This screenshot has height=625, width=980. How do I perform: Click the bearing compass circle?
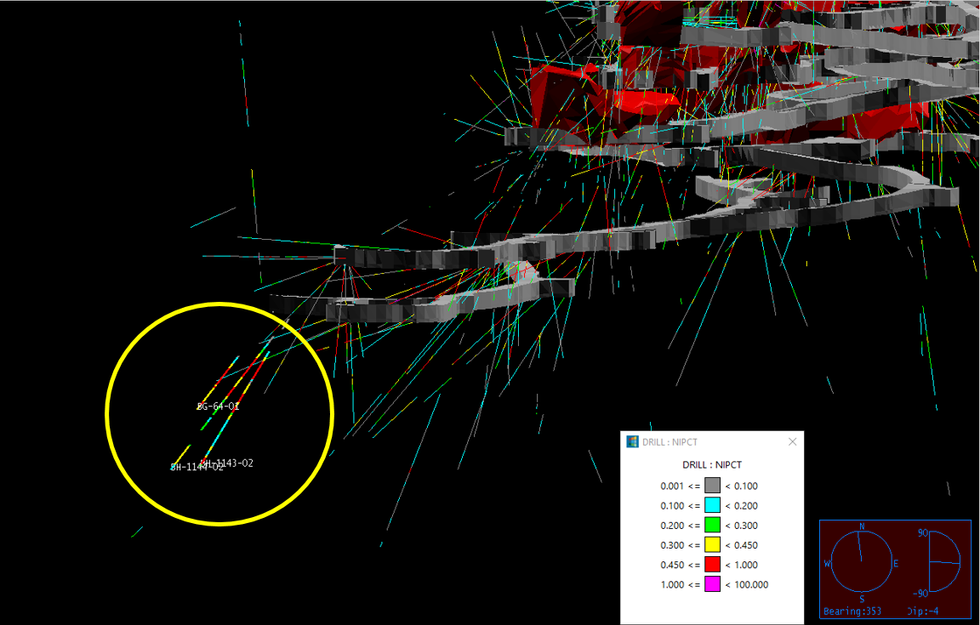click(861, 563)
